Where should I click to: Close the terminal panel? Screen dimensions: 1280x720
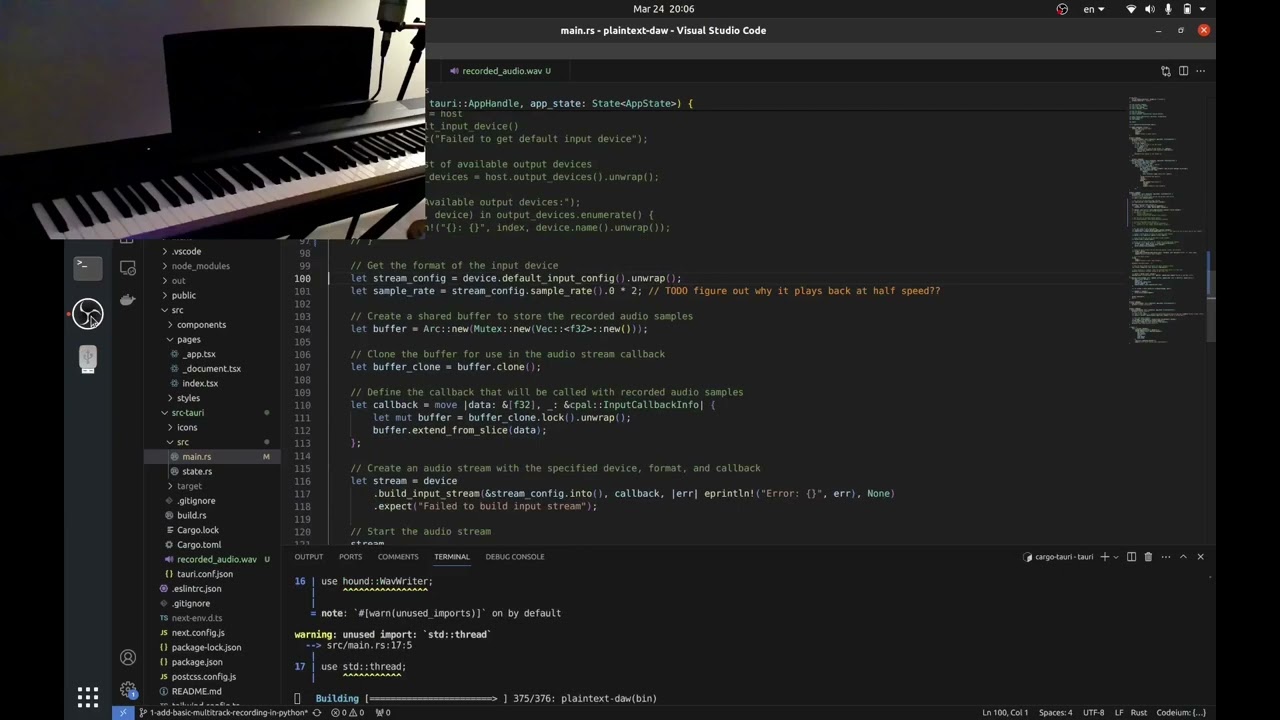point(1200,557)
